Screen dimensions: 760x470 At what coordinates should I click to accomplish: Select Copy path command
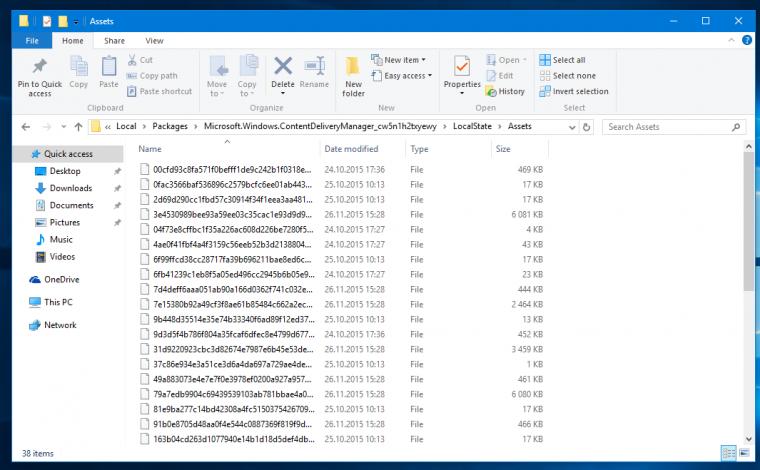pyautogui.click(x=152, y=76)
